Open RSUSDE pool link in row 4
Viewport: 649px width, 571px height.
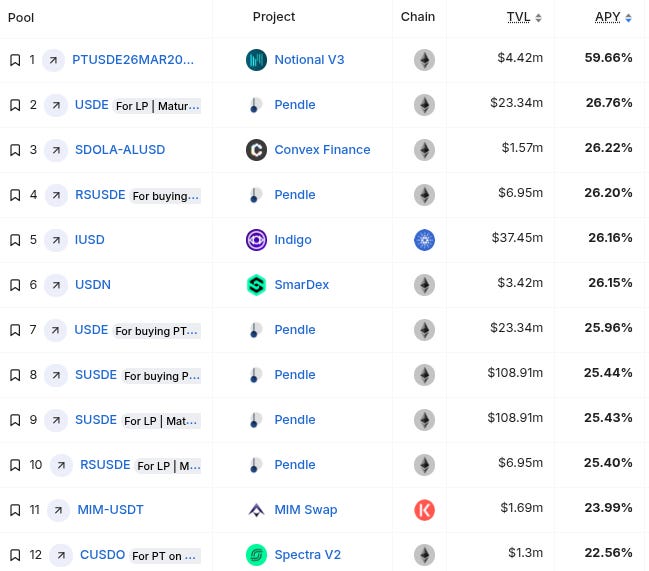pos(100,195)
